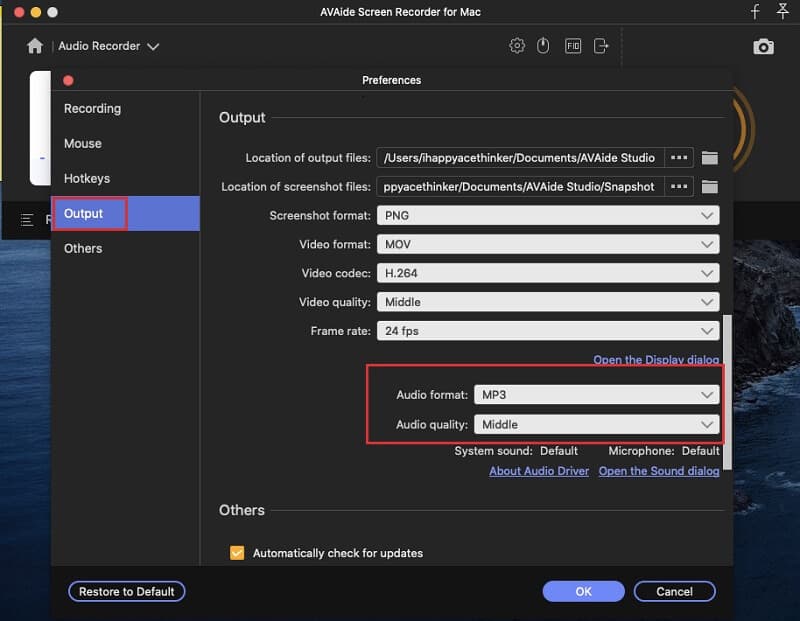The image size is (800, 621).
Task: Click the Preferences panel vertical scrollbar
Action: 728,392
